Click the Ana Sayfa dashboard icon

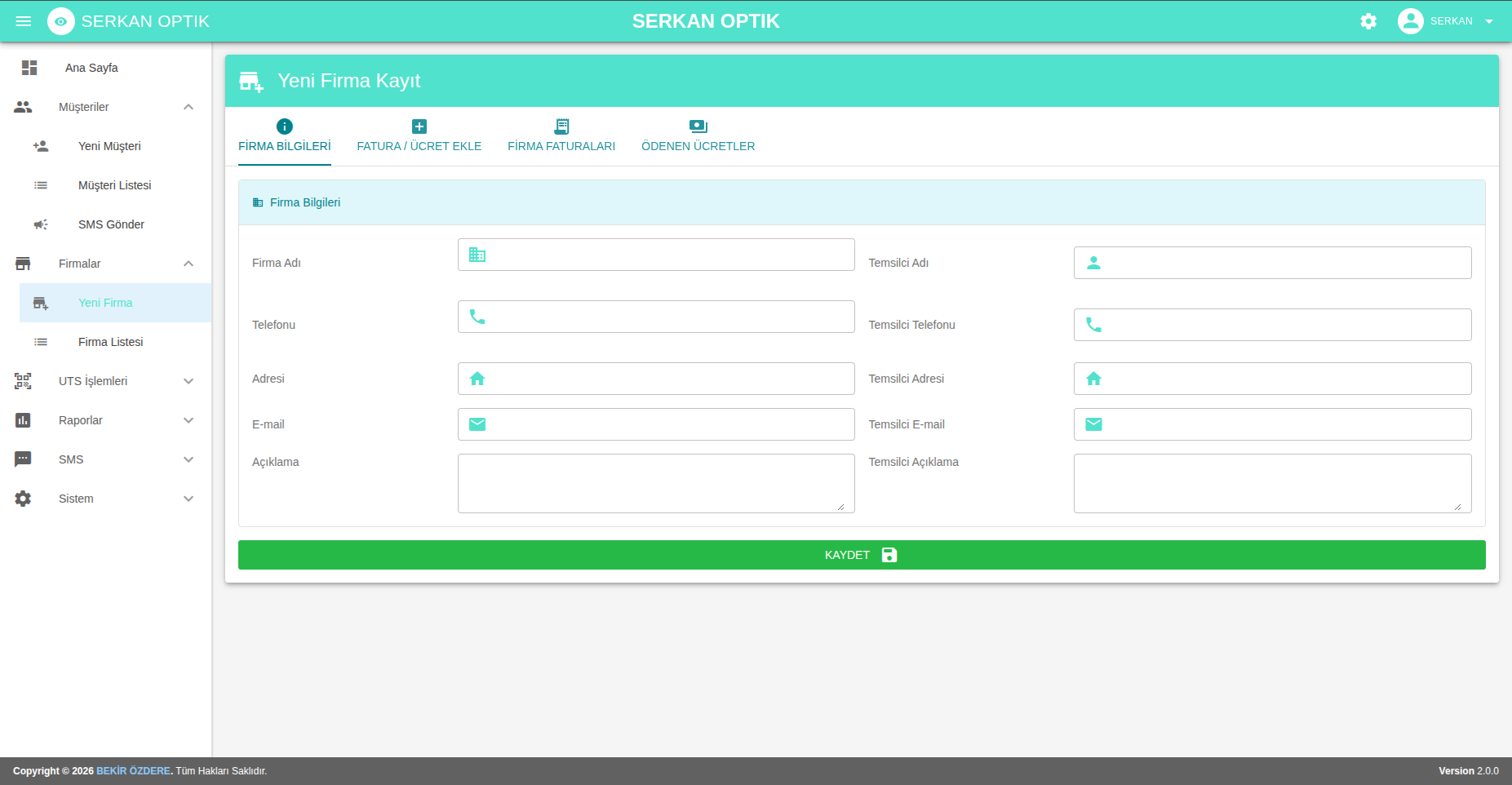(x=29, y=68)
